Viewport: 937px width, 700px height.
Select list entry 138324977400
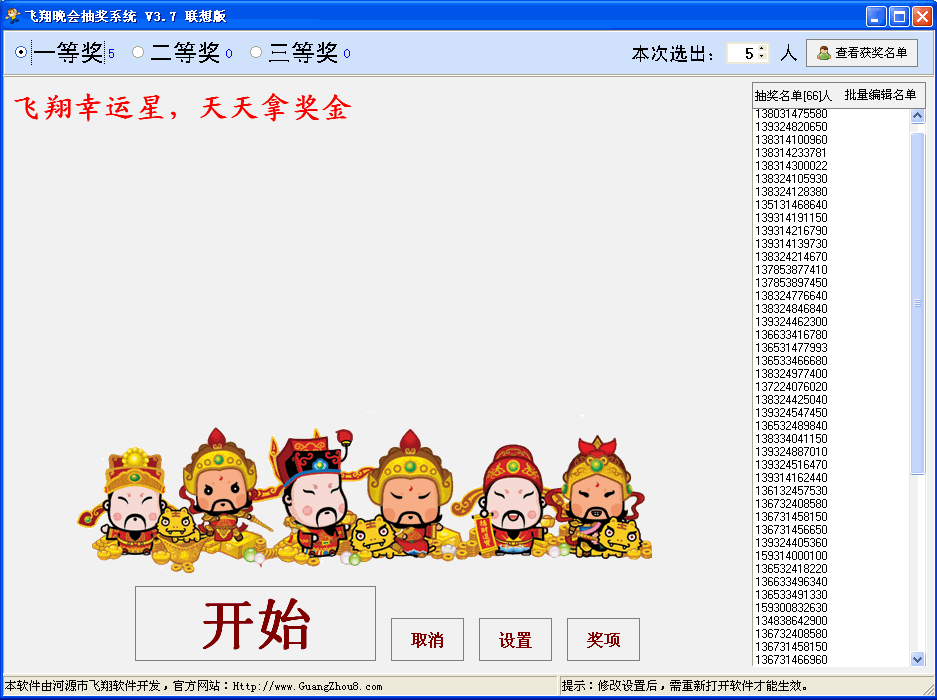(x=791, y=374)
